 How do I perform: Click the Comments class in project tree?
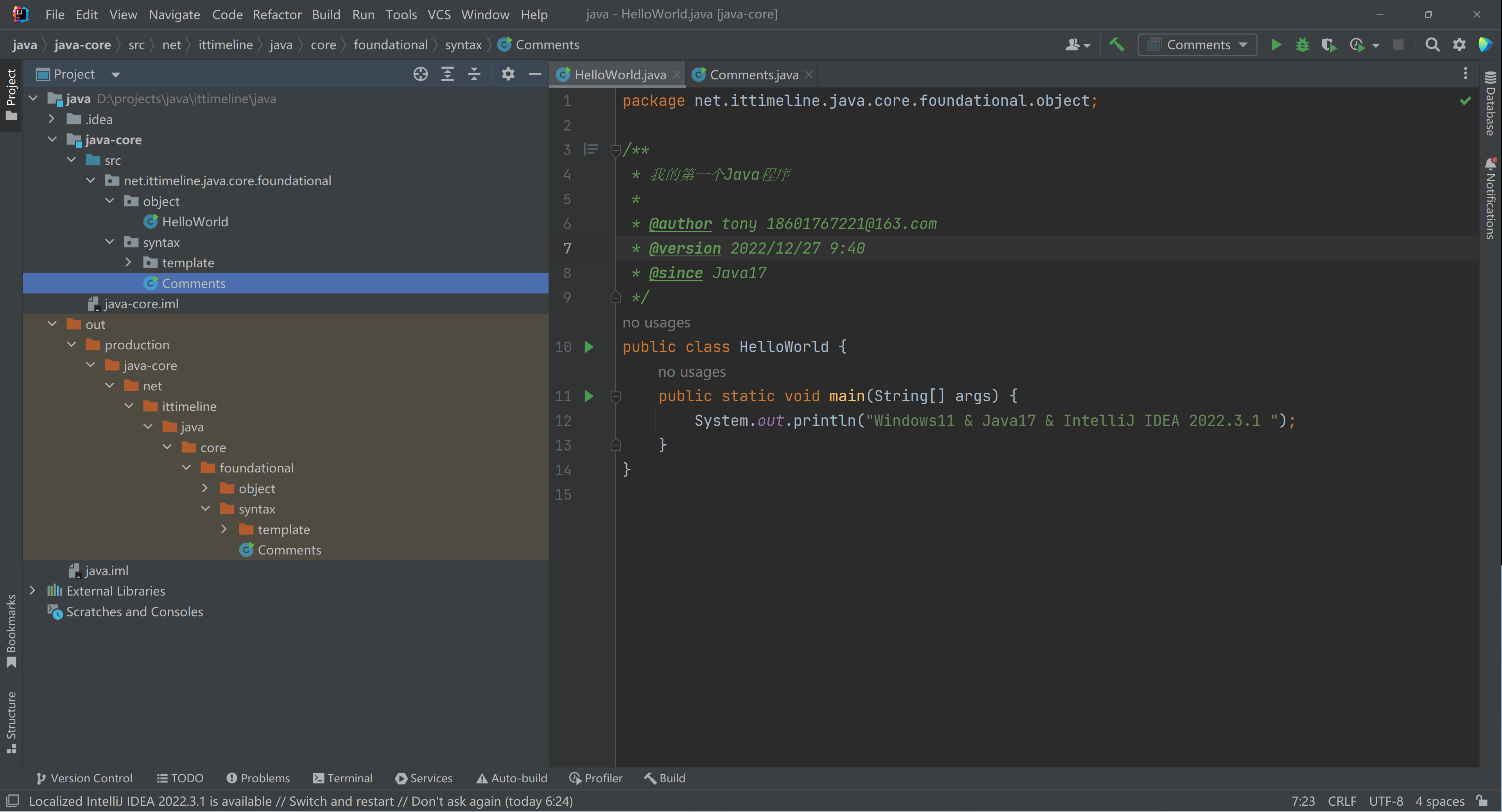click(x=193, y=283)
